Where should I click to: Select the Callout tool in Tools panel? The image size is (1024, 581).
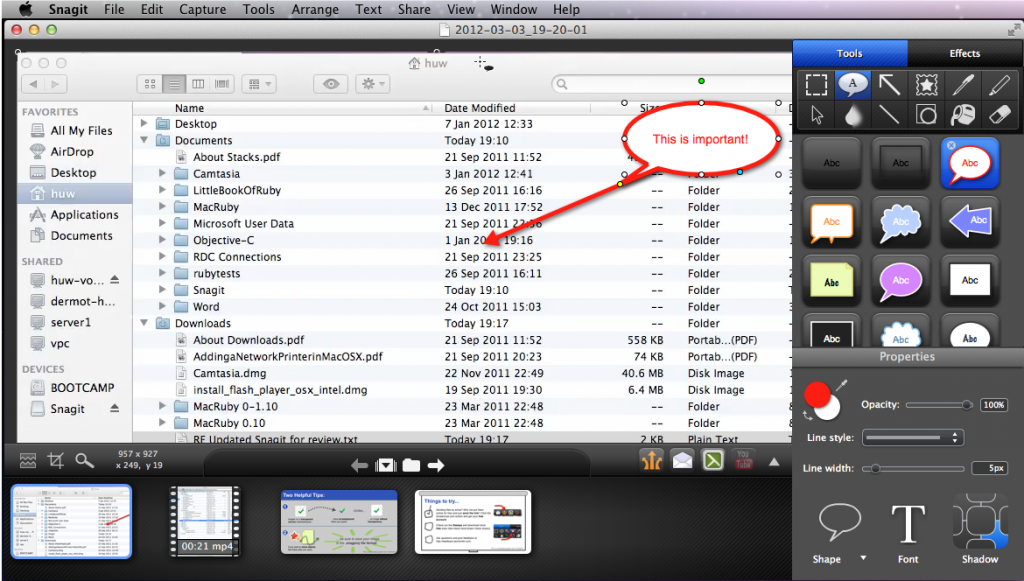852,84
